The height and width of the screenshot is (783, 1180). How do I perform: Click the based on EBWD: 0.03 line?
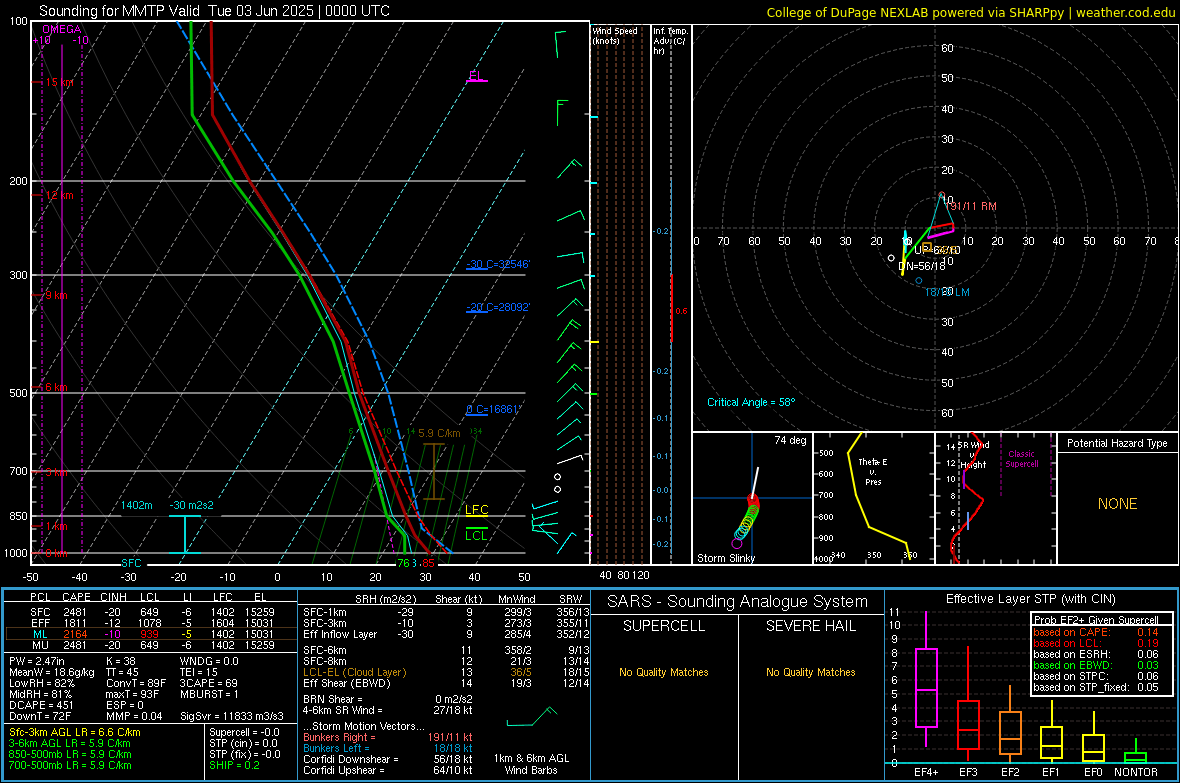[1096, 665]
